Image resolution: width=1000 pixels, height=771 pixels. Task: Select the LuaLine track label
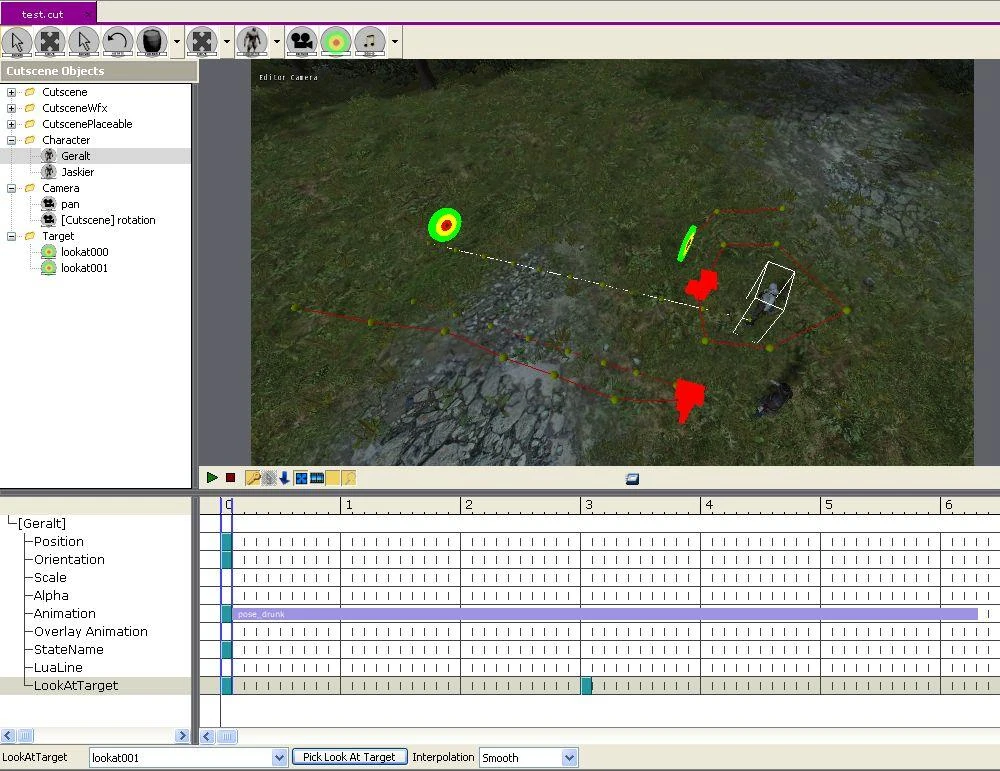[58, 667]
